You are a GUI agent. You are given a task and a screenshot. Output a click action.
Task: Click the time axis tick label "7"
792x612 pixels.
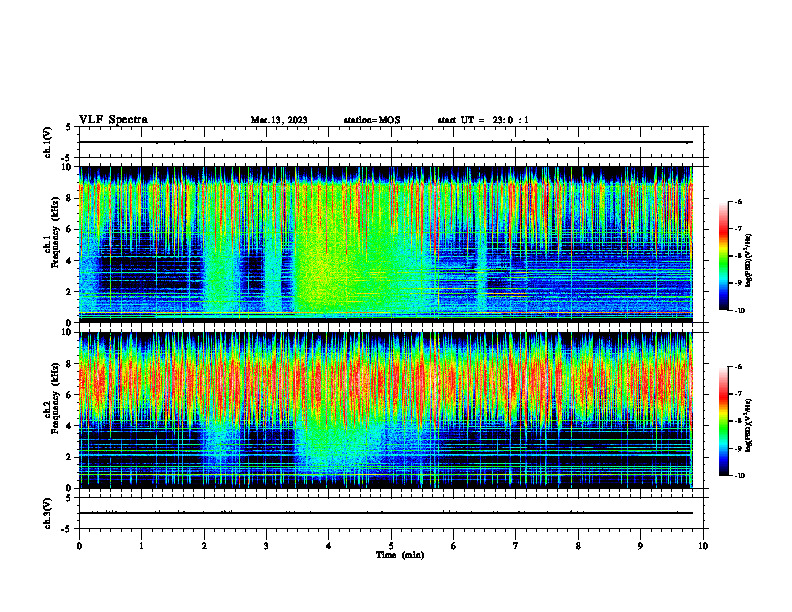point(516,546)
